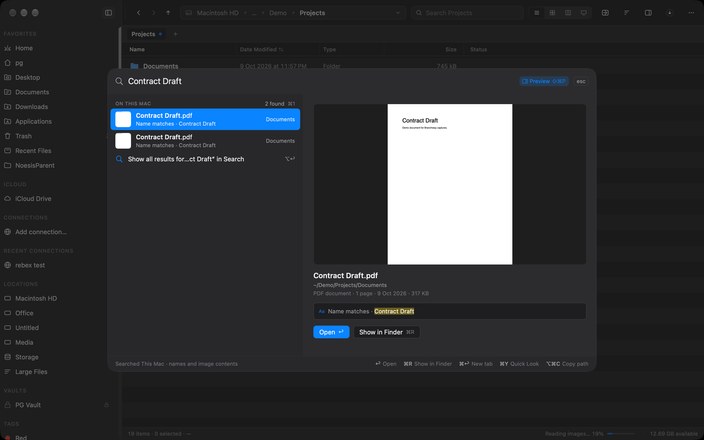
Task: Toggle the sidebar visibility icon
Action: (108, 13)
